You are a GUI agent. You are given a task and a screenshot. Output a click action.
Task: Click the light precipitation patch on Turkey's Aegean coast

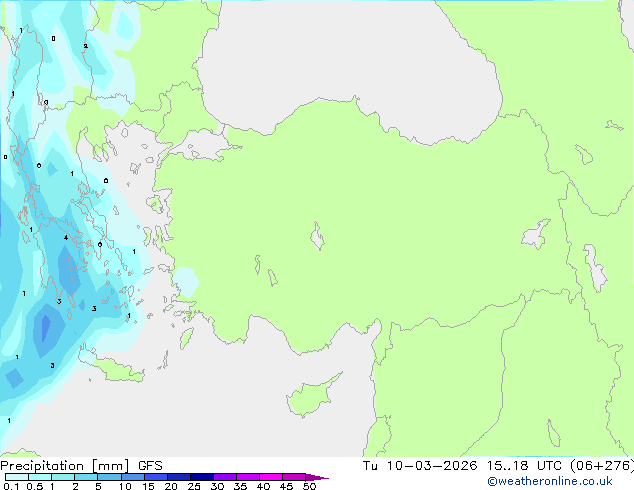[186, 282]
